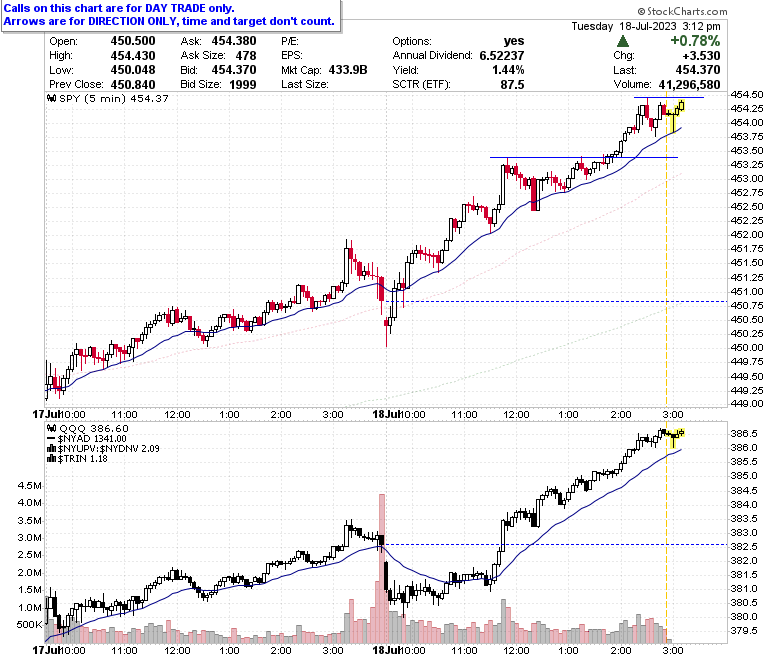
Task: Click the yellow highlighted latest SPY candle
Action: tap(681, 105)
